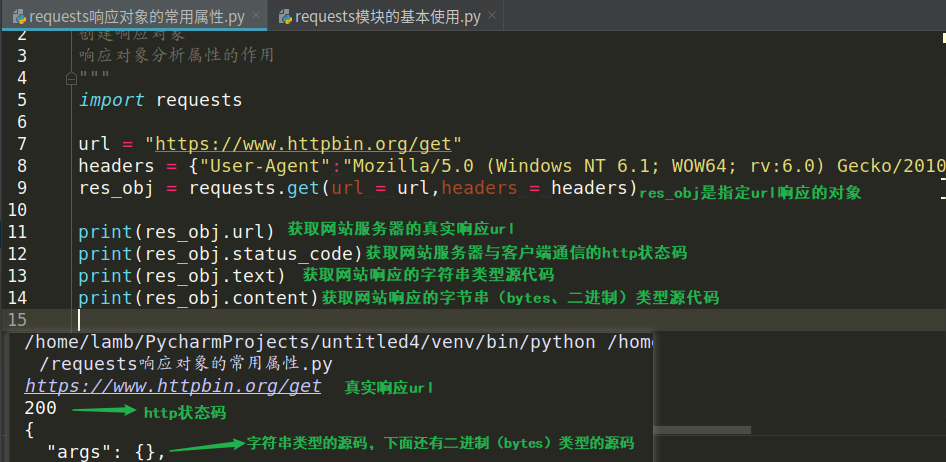
Task: Open the https://www.httpbin.org/get link in console output
Action: 173,385
